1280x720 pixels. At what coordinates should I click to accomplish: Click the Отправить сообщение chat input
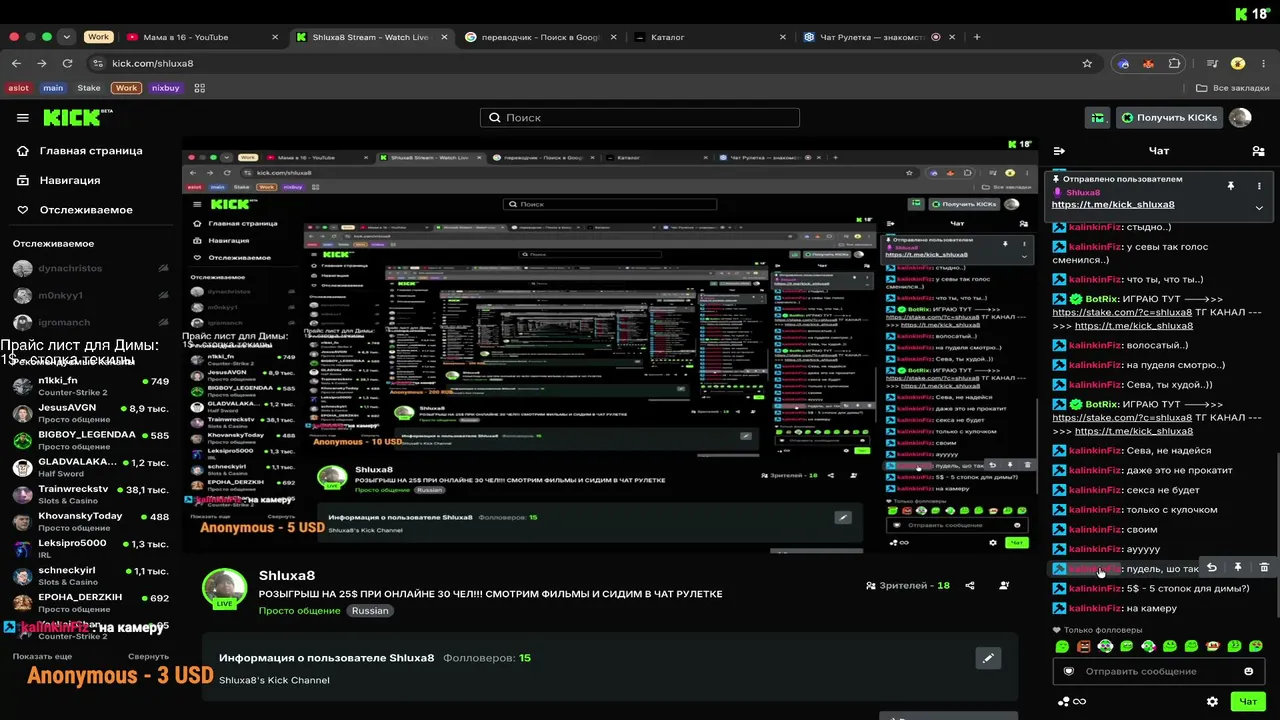[1158, 671]
